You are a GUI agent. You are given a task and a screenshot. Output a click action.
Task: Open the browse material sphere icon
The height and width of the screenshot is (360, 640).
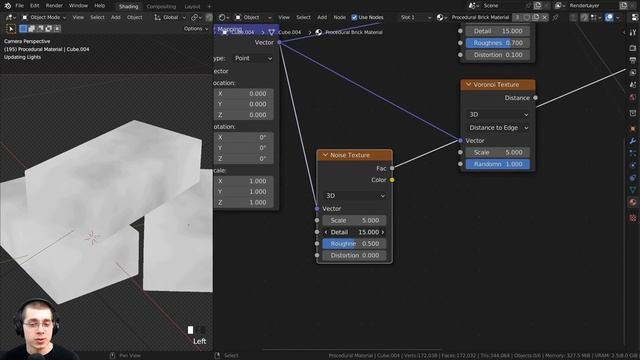click(441, 17)
